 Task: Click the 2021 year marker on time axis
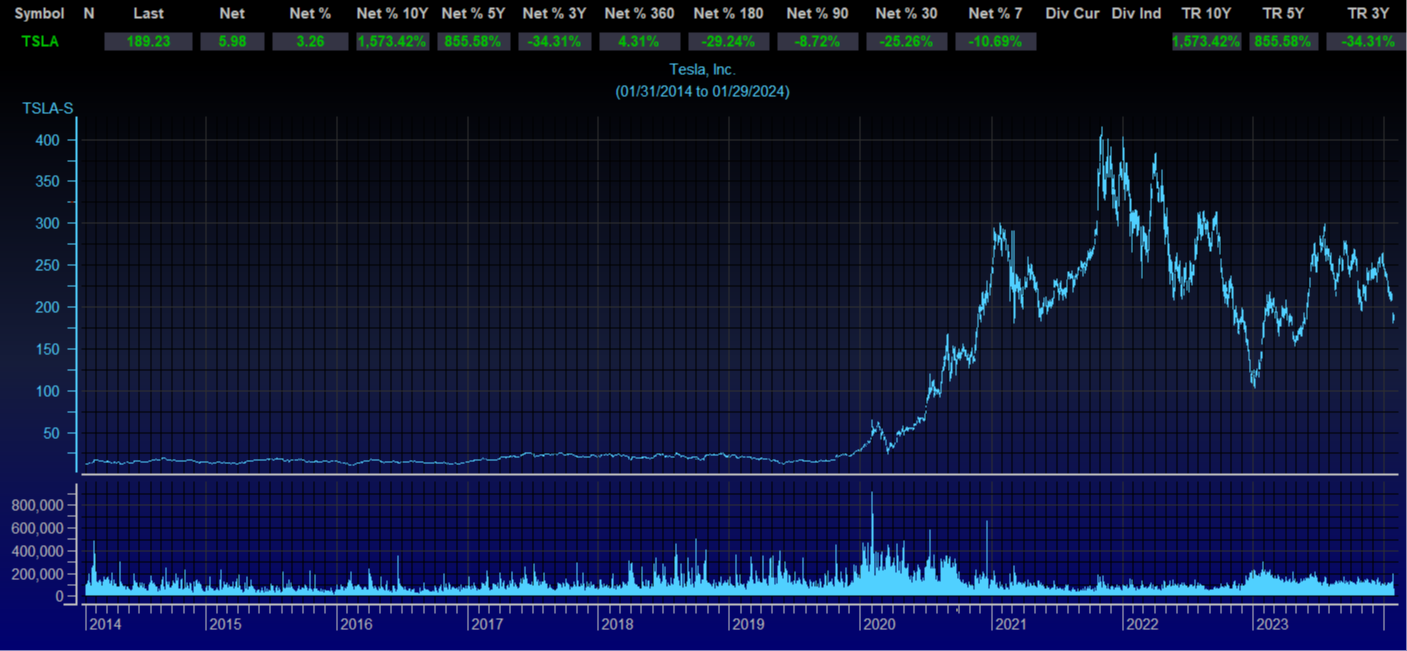[1010, 624]
